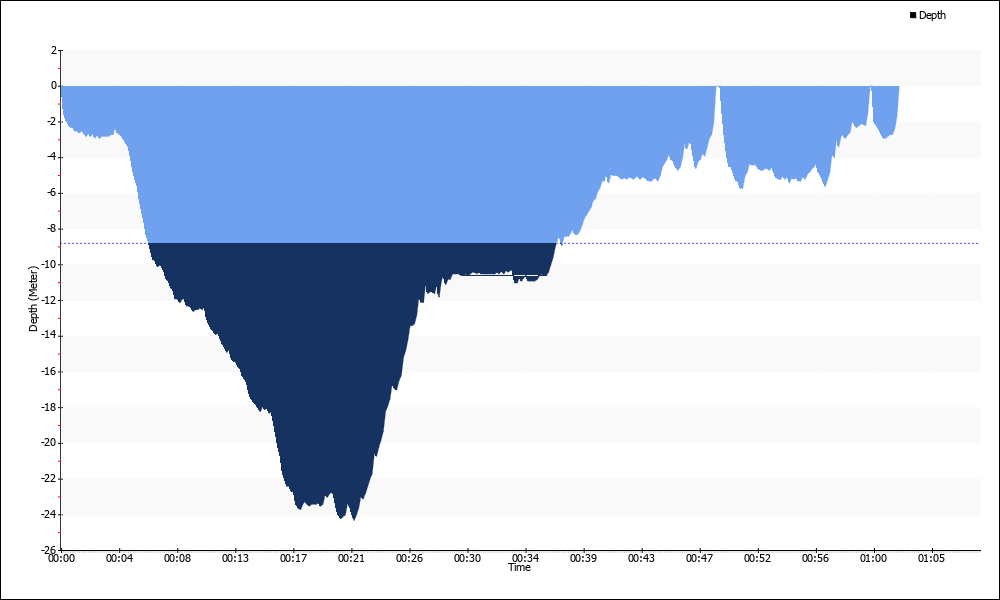Viewport: 1000px width, 600px height.
Task: Click the '-10' depth axis label
Action: click(49, 264)
